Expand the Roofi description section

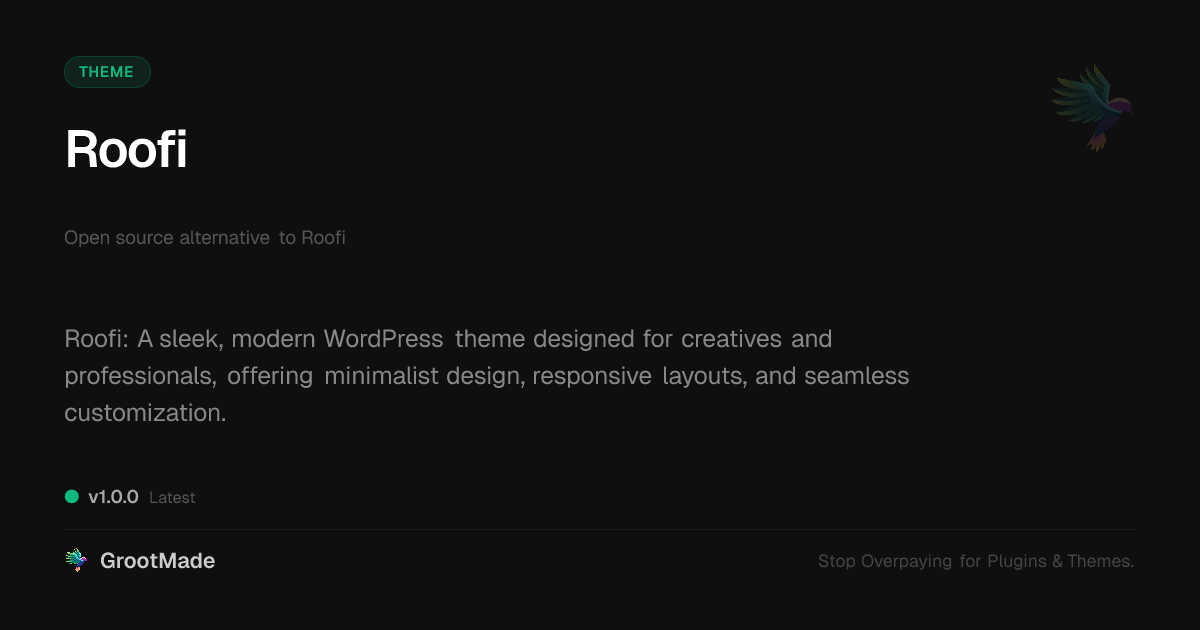(x=487, y=375)
